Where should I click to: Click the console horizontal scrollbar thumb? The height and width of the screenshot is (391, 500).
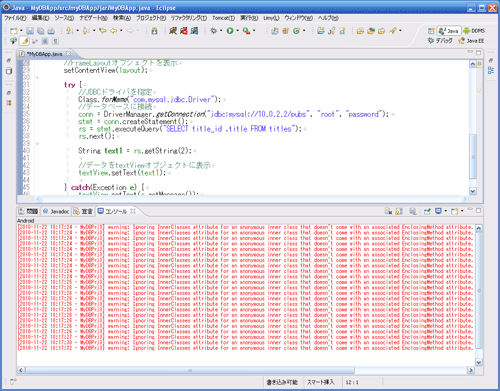(190, 370)
